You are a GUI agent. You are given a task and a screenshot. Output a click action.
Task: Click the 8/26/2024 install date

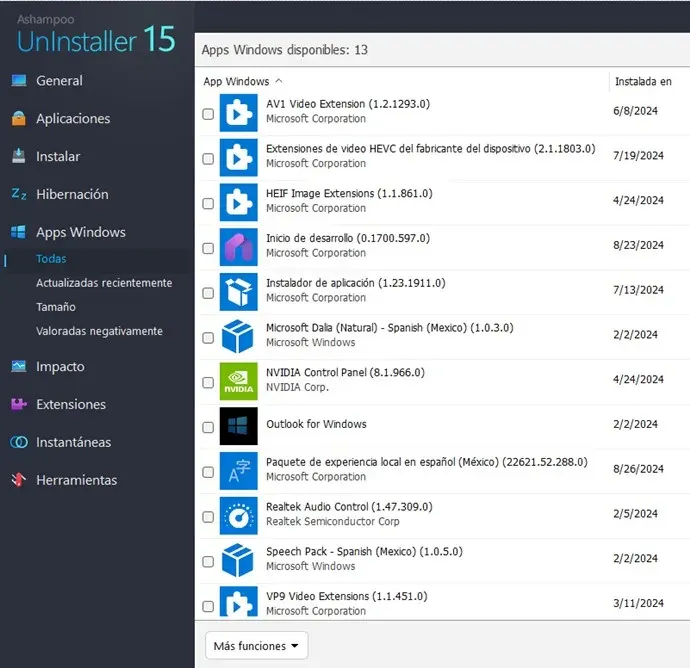pos(638,469)
